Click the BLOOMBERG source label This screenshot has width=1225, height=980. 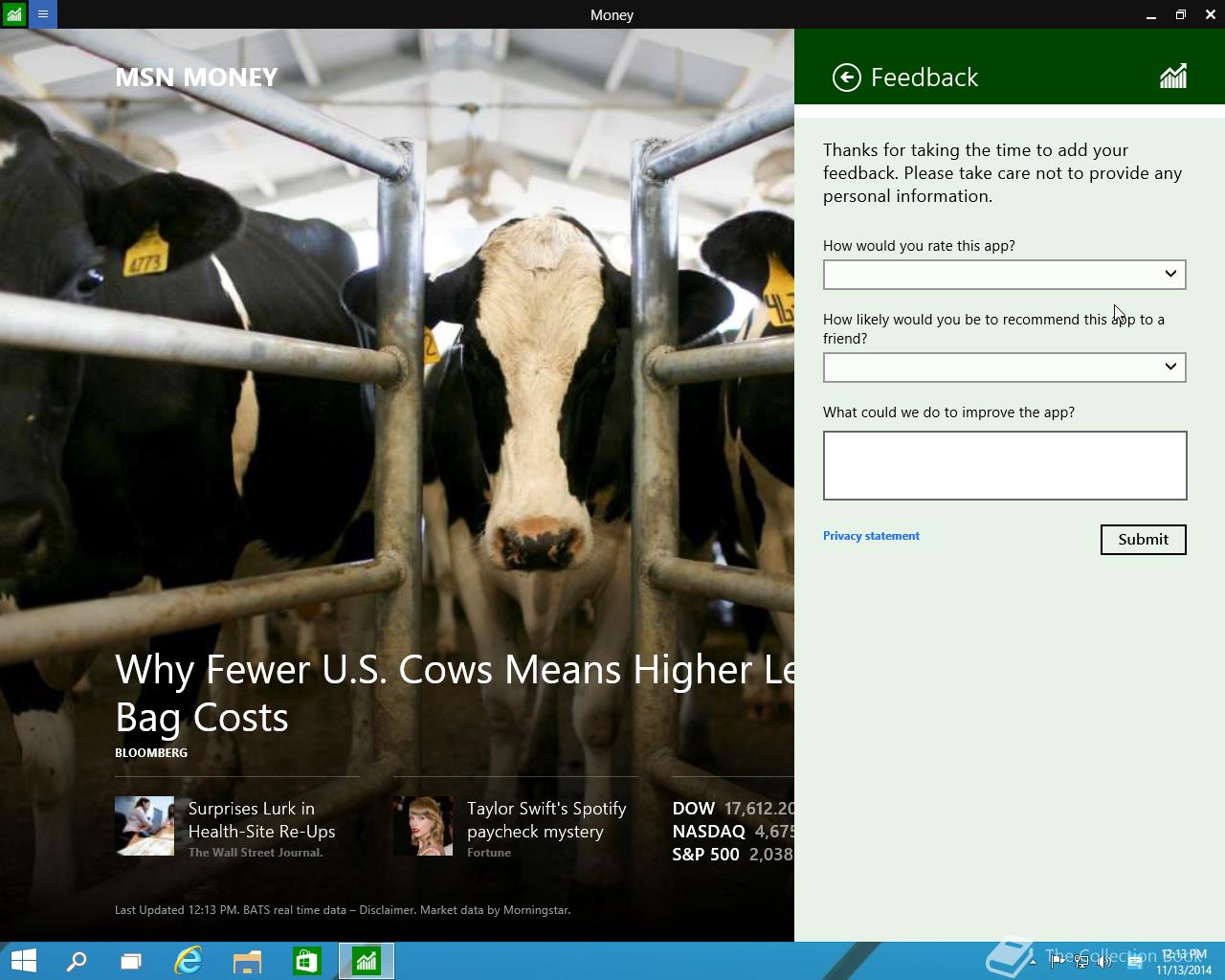pyautogui.click(x=151, y=753)
